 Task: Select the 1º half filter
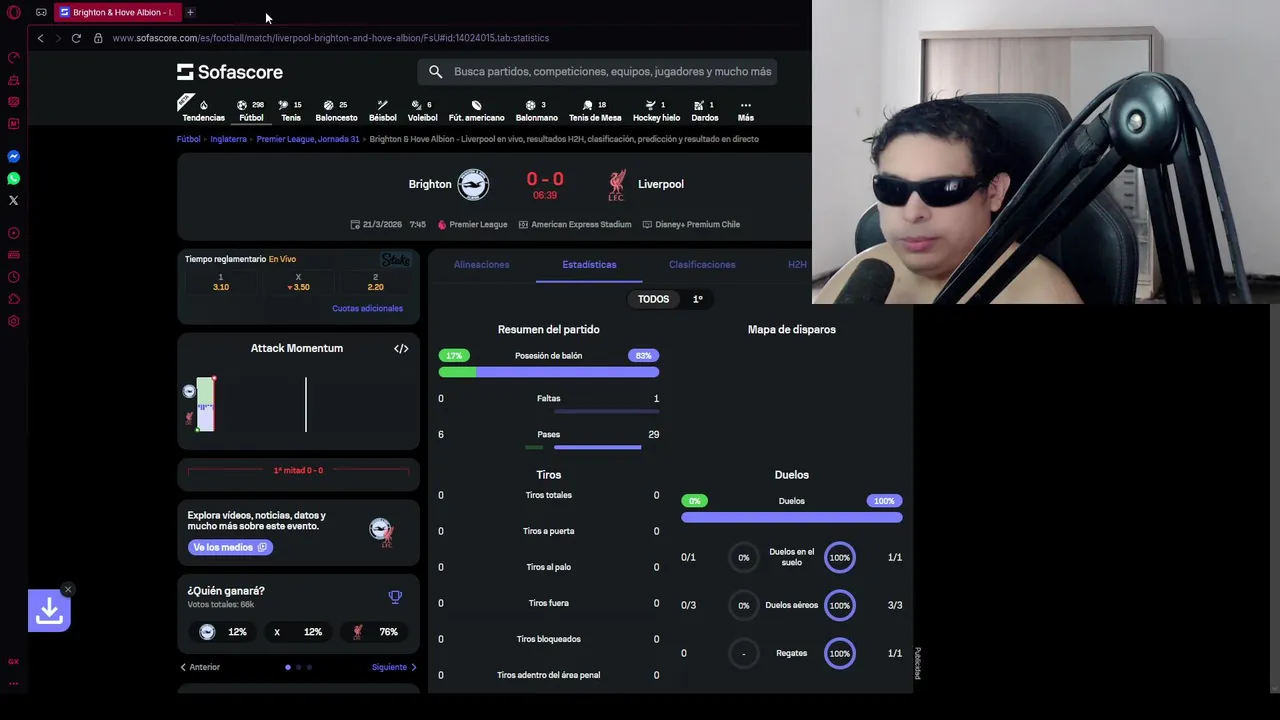pyautogui.click(x=697, y=299)
